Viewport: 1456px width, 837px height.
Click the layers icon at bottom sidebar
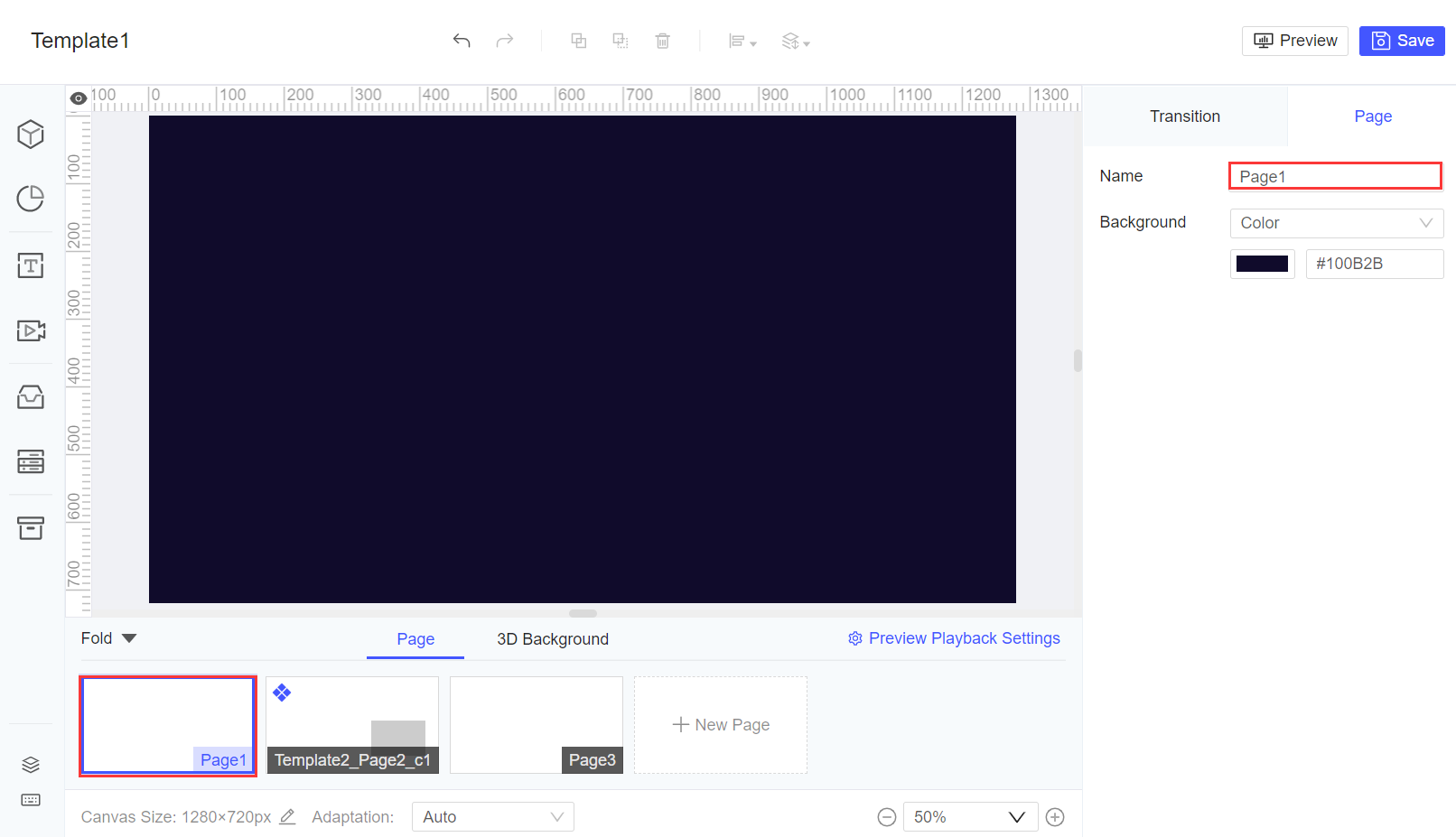(x=31, y=764)
